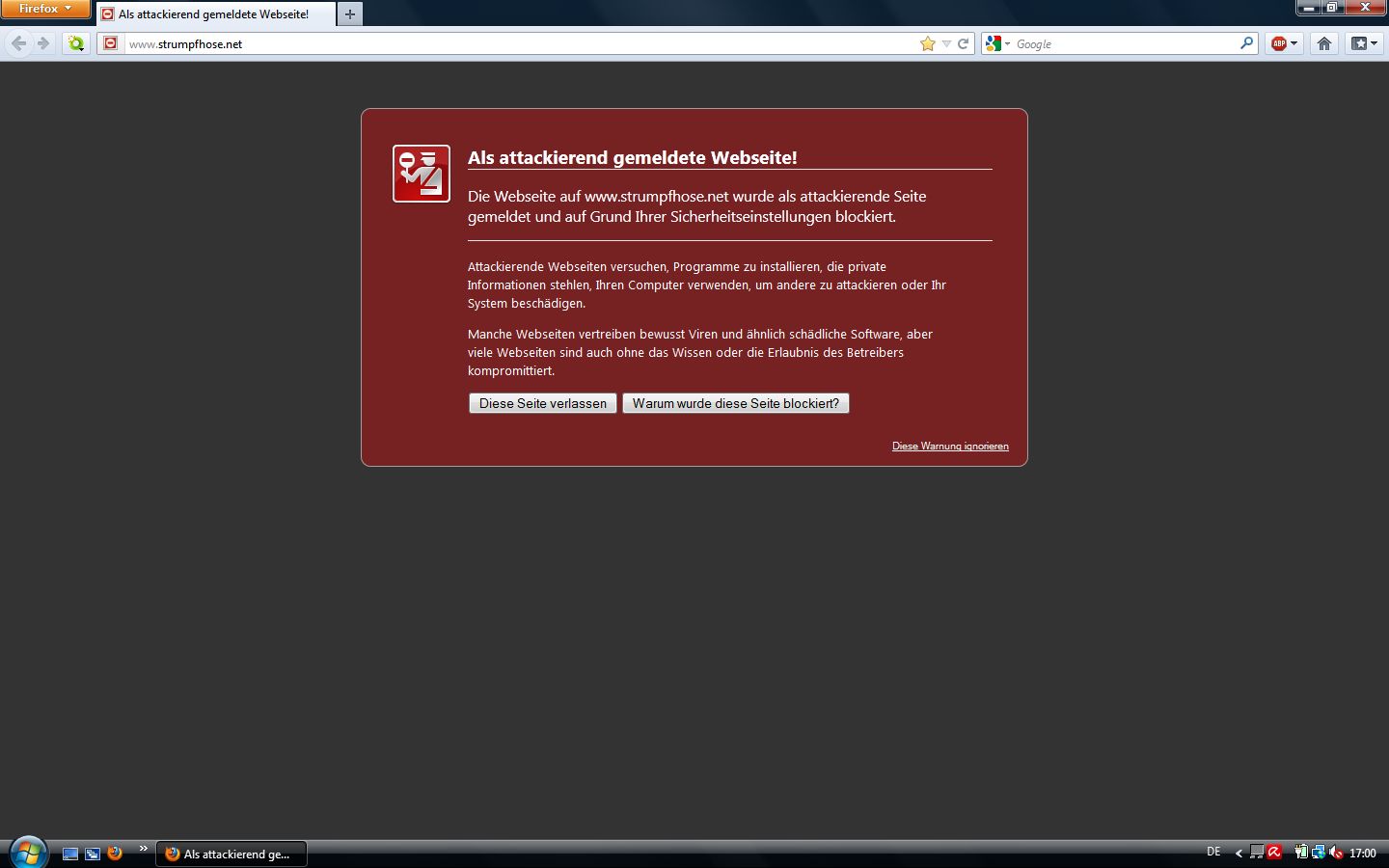Expand the address bar history dropdown arrow
The height and width of the screenshot is (868, 1389).
coord(945,43)
